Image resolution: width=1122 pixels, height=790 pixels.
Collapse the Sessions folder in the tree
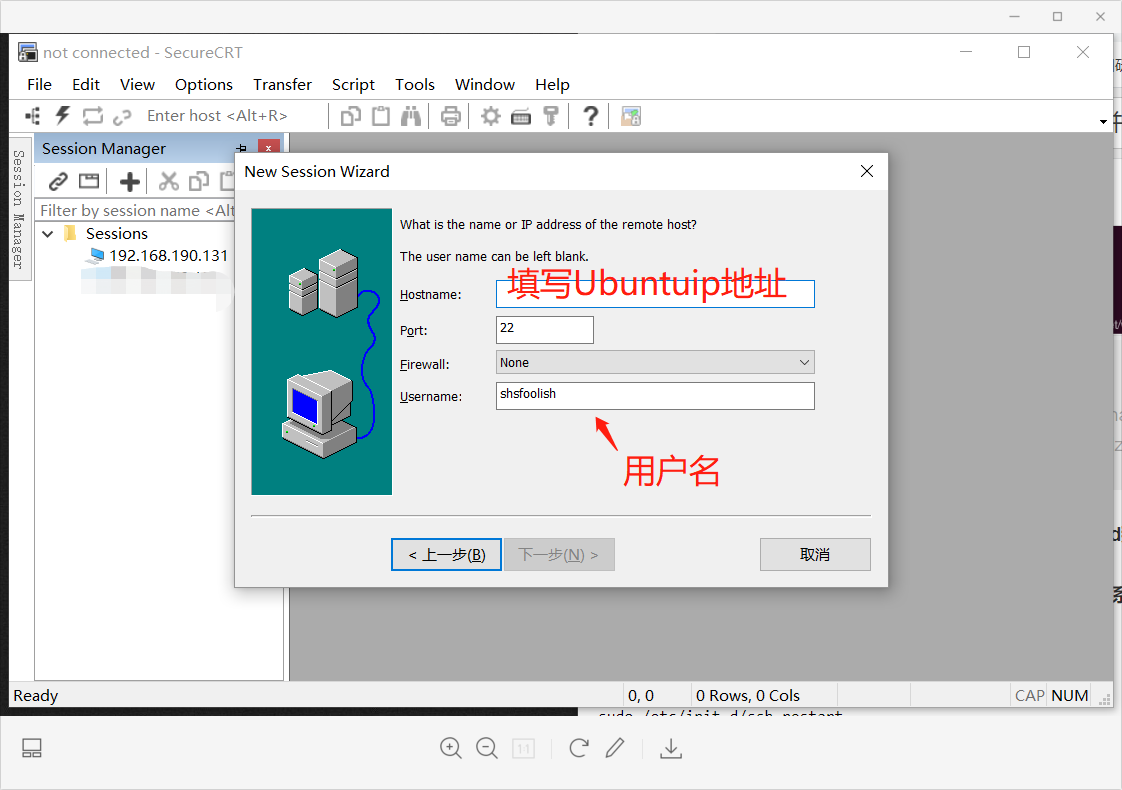click(x=47, y=233)
